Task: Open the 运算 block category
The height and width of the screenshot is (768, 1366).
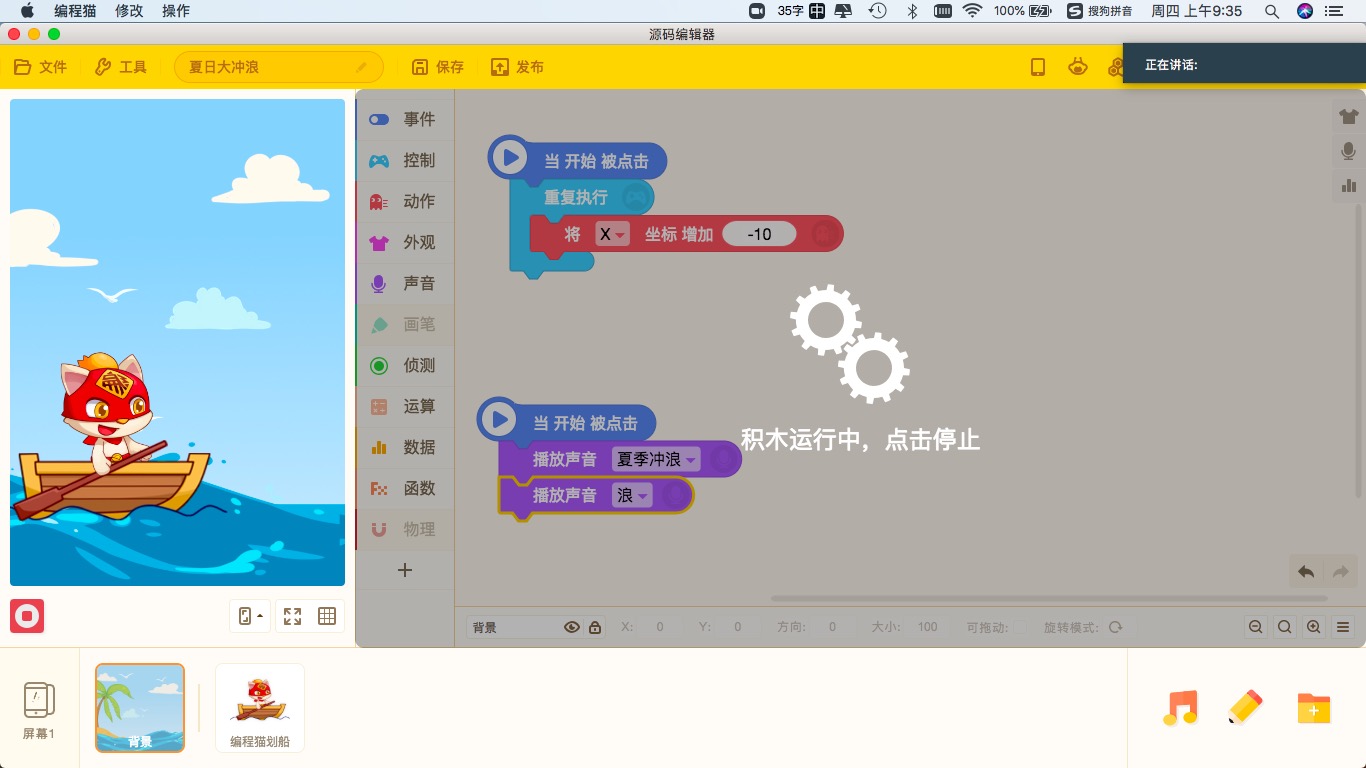Action: click(404, 406)
